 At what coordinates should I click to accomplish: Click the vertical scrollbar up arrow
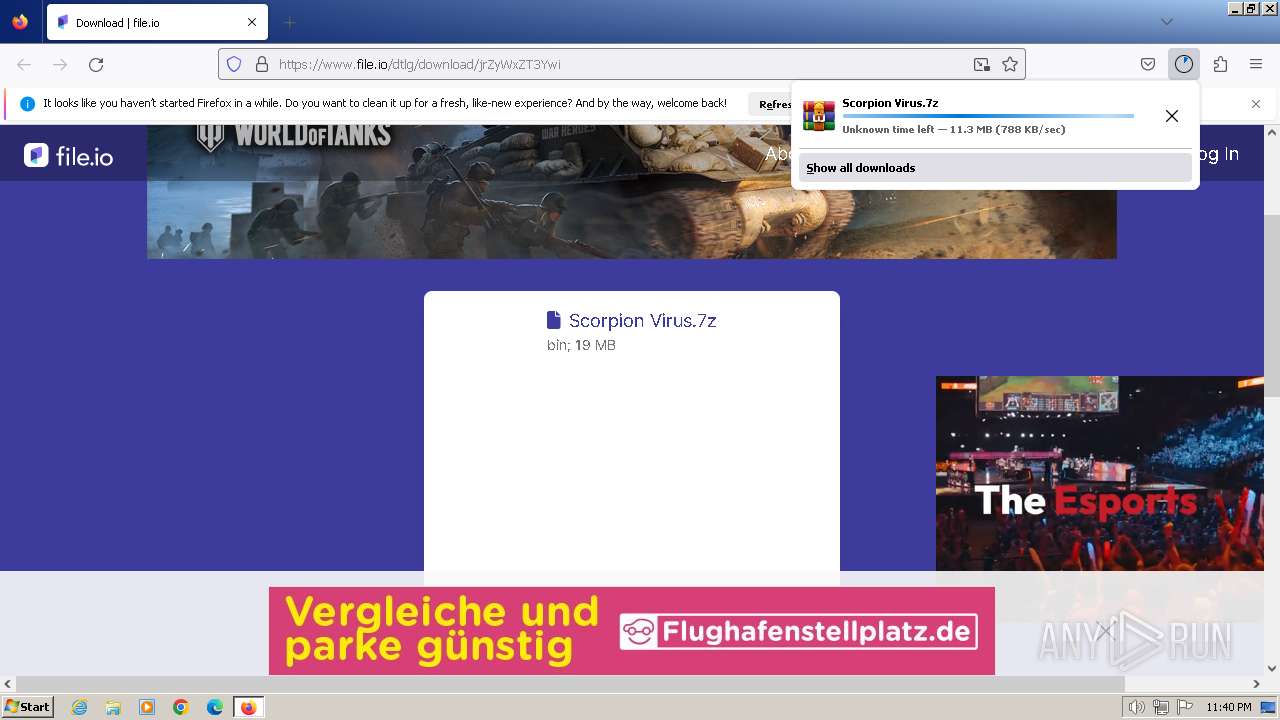coord(1272,132)
